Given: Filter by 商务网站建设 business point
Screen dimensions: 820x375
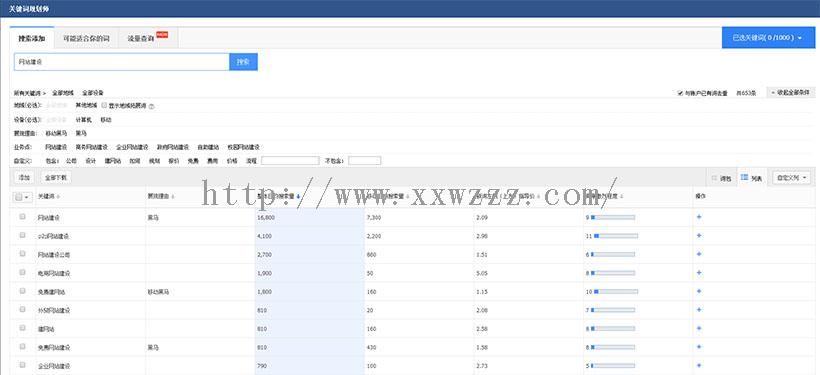Looking at the screenshot, I should click(92, 147).
